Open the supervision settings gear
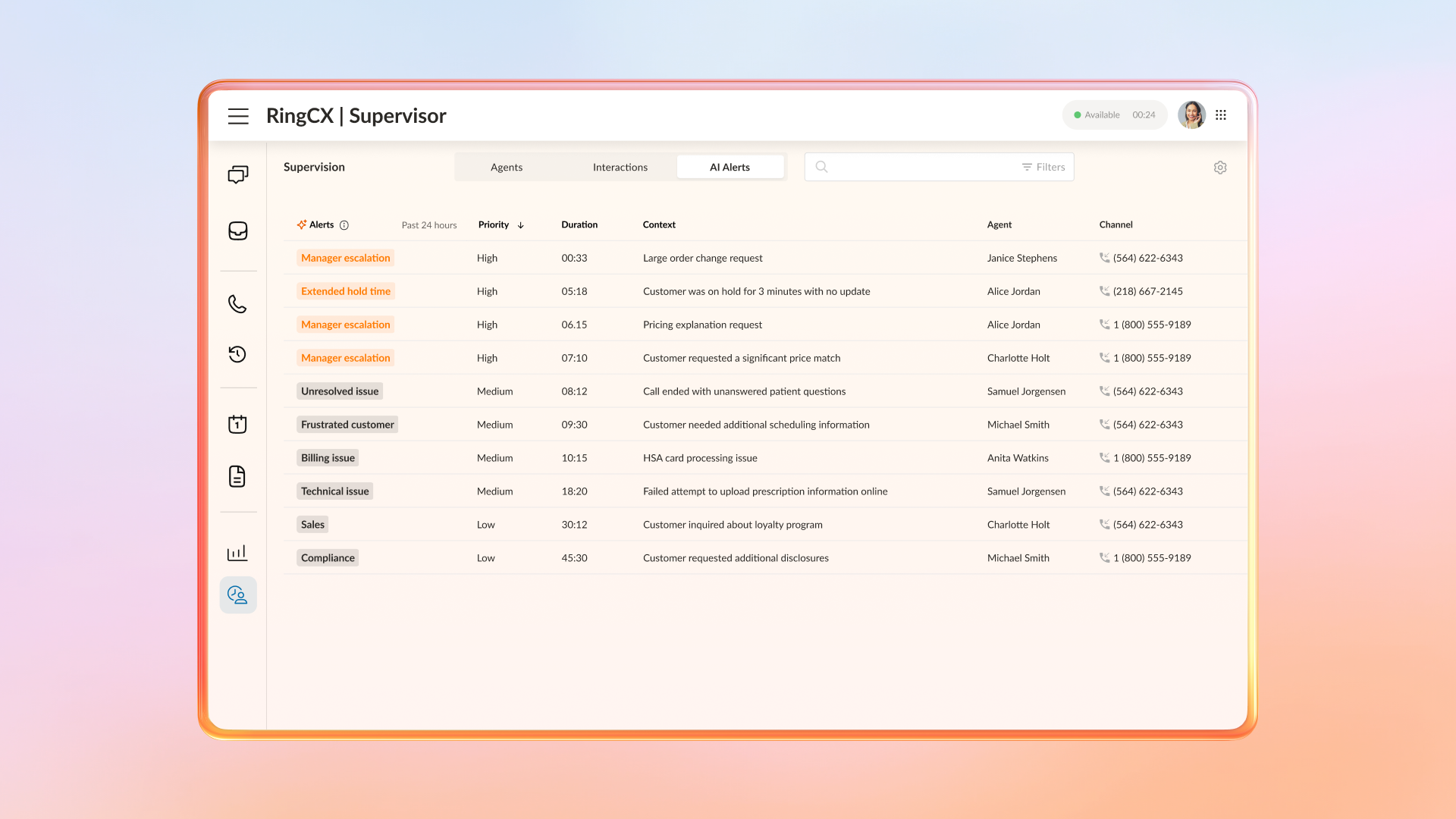Viewport: 1456px width, 819px height. 1220,168
